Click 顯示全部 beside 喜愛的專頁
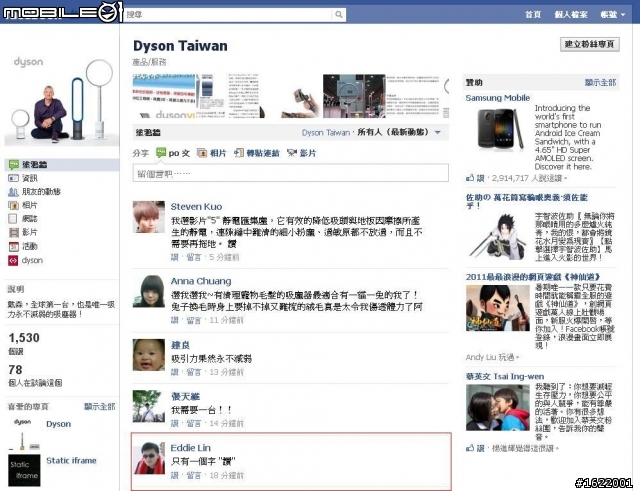Image resolution: width=640 pixels, height=491 pixels. pyautogui.click(x=99, y=407)
